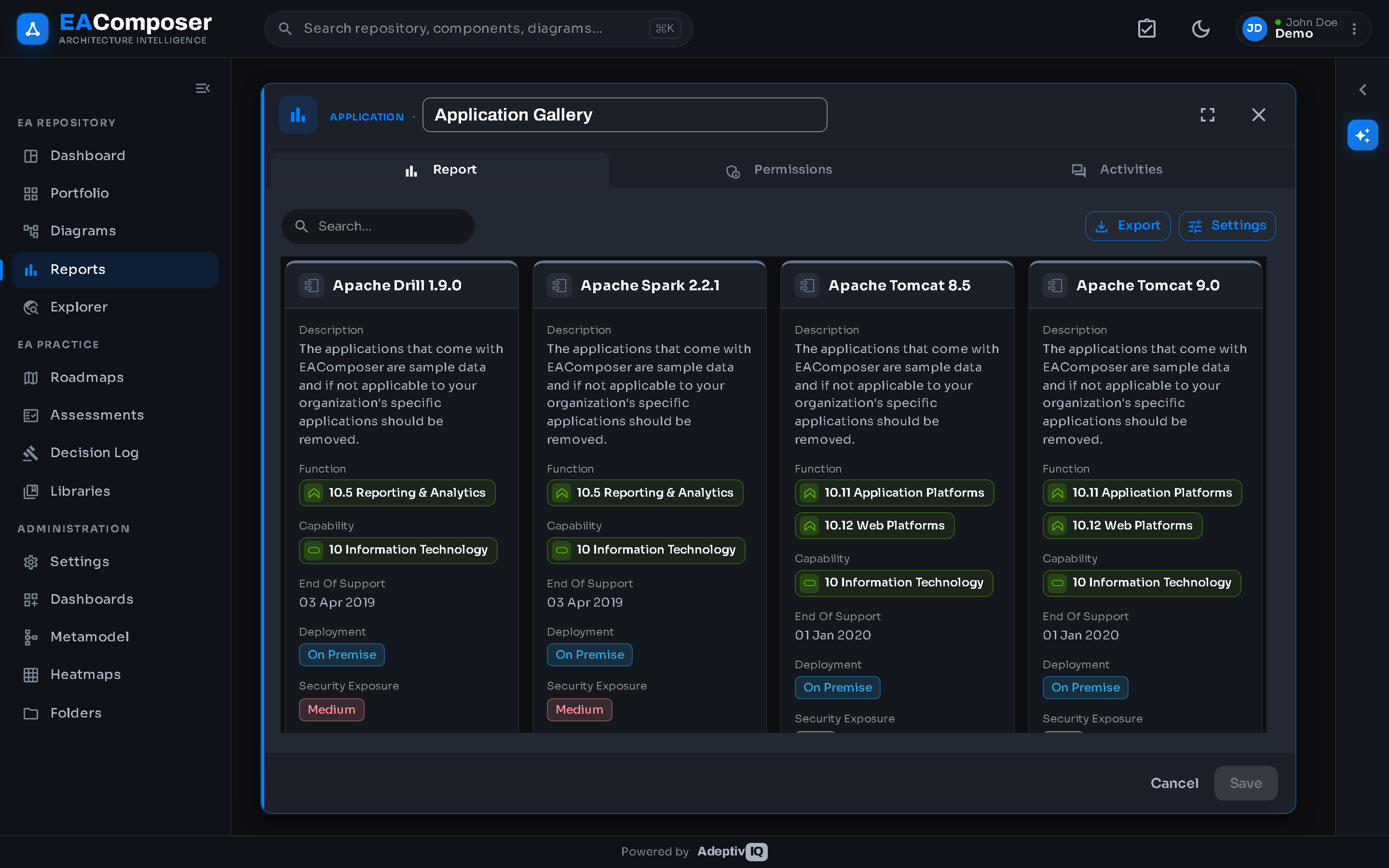Click Apache Drill's Information Technology capability tag
This screenshot has height=868, width=1389.
[x=398, y=550]
